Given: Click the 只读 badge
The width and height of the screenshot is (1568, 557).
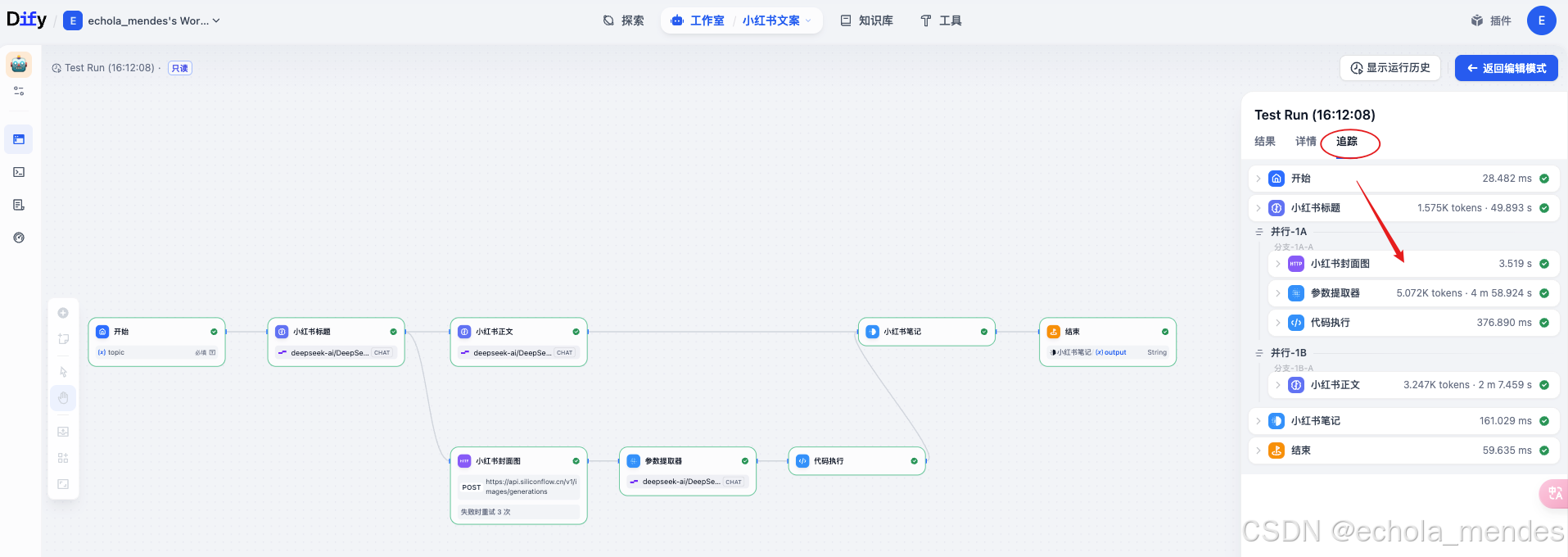Looking at the screenshot, I should pyautogui.click(x=180, y=68).
